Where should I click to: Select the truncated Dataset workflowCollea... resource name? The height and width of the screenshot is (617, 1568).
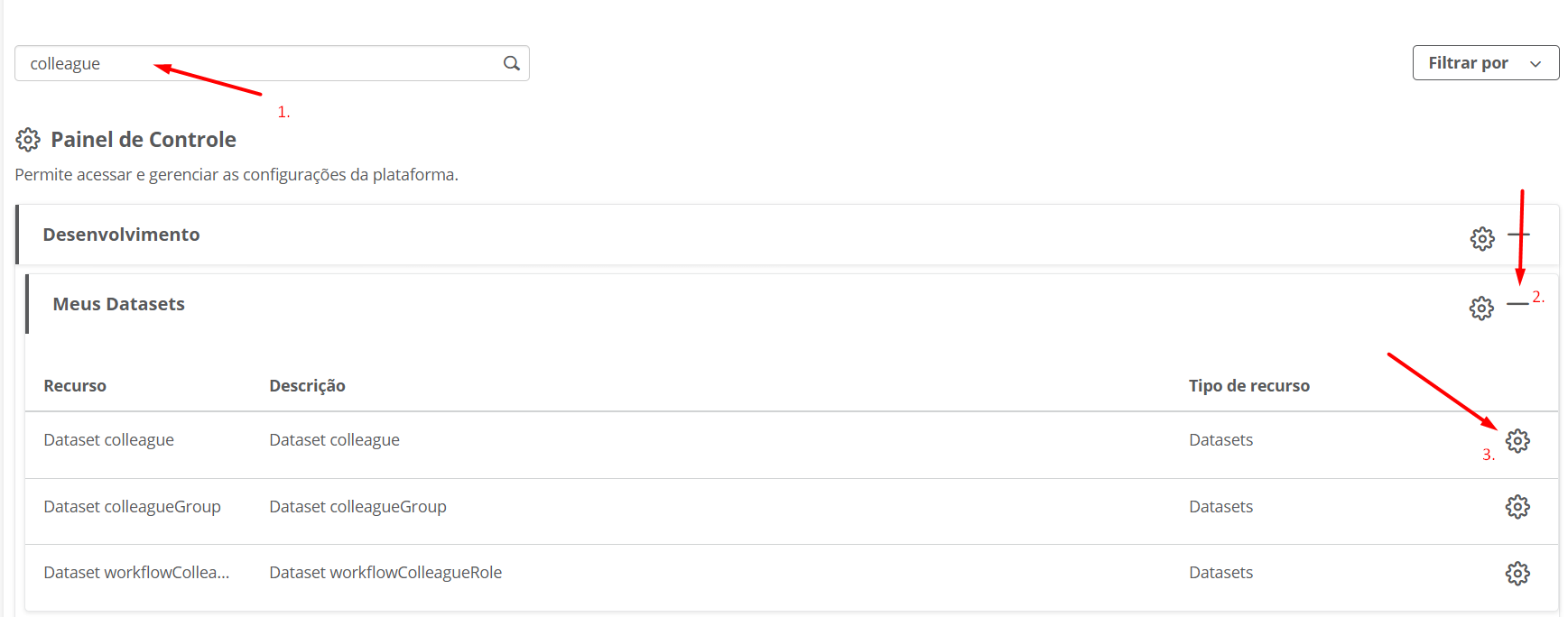pos(136,573)
